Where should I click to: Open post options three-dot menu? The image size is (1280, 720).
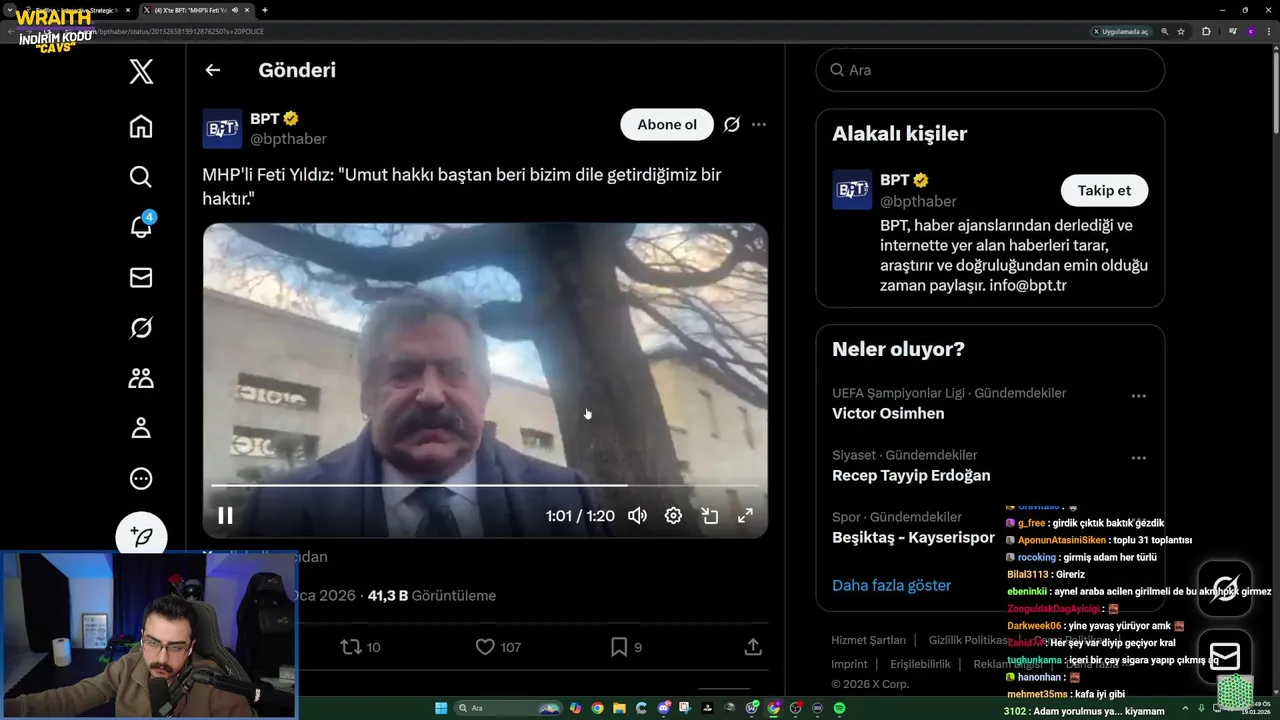(759, 125)
